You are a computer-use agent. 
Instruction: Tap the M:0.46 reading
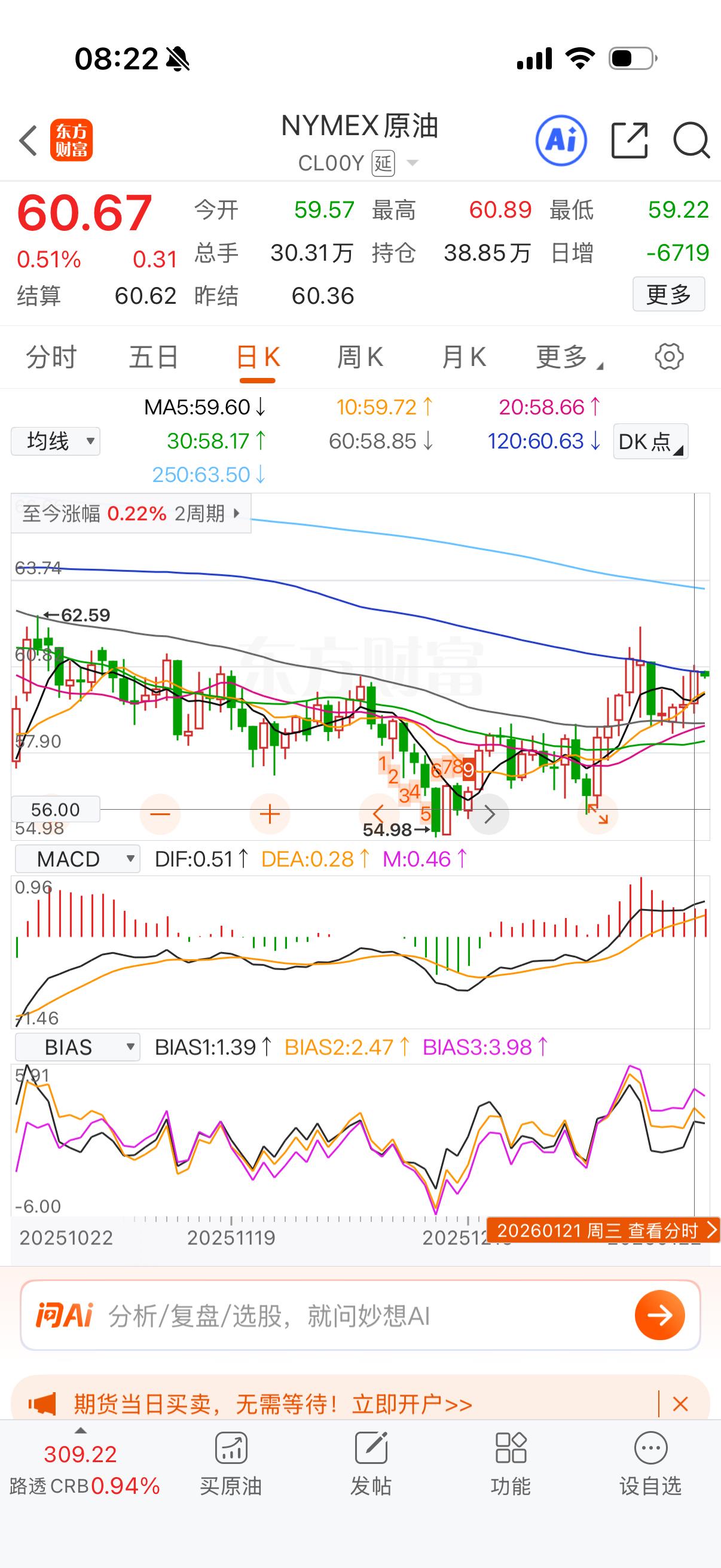425,859
